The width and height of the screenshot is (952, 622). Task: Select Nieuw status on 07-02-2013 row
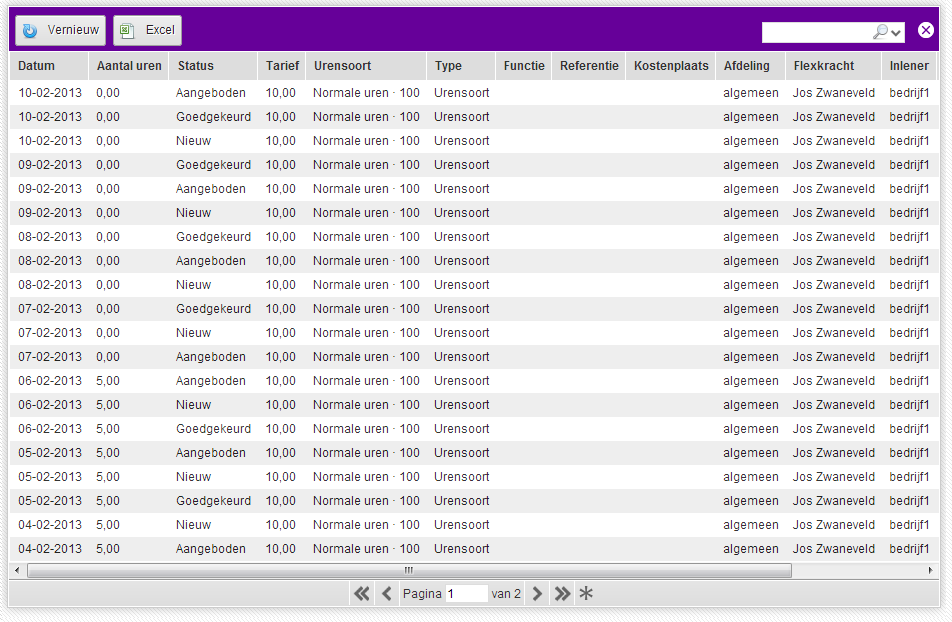tap(193, 333)
